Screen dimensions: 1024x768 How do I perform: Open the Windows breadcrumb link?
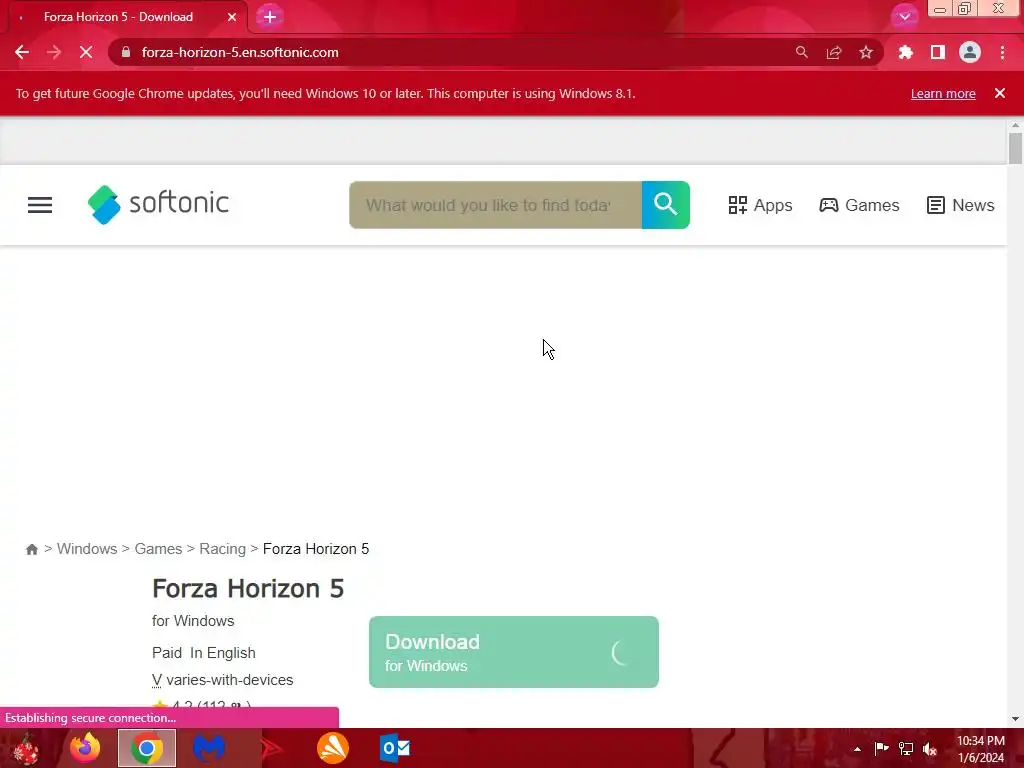point(87,549)
